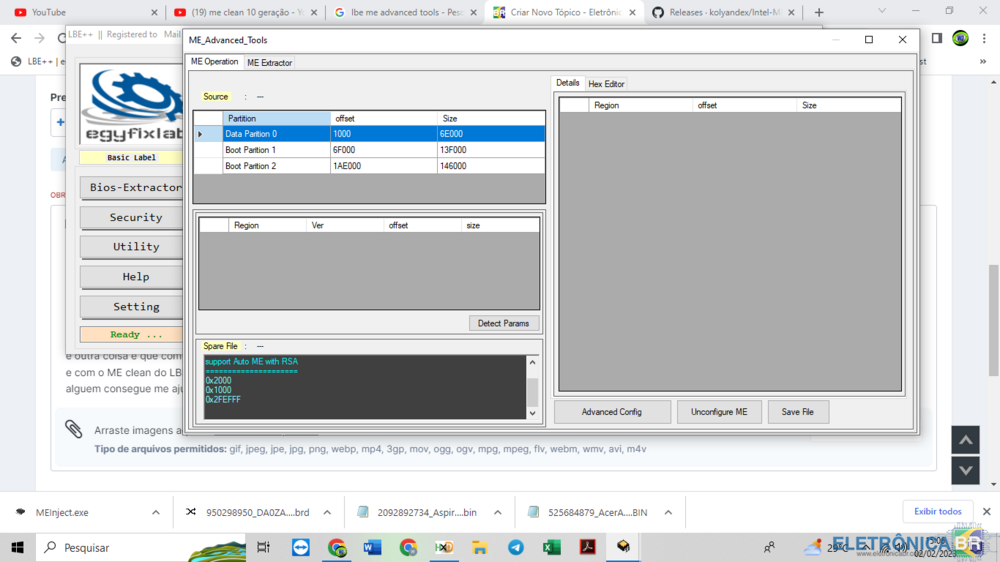The width and height of the screenshot is (1000, 562).
Task: Open Telegram in the taskbar
Action: (x=516, y=547)
